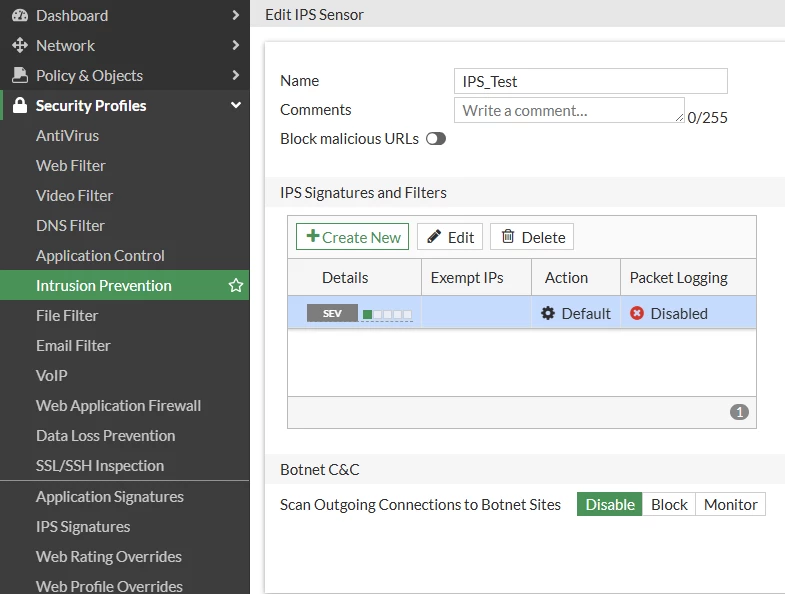Click the Edit button in IPS table toolbar

[x=450, y=237]
